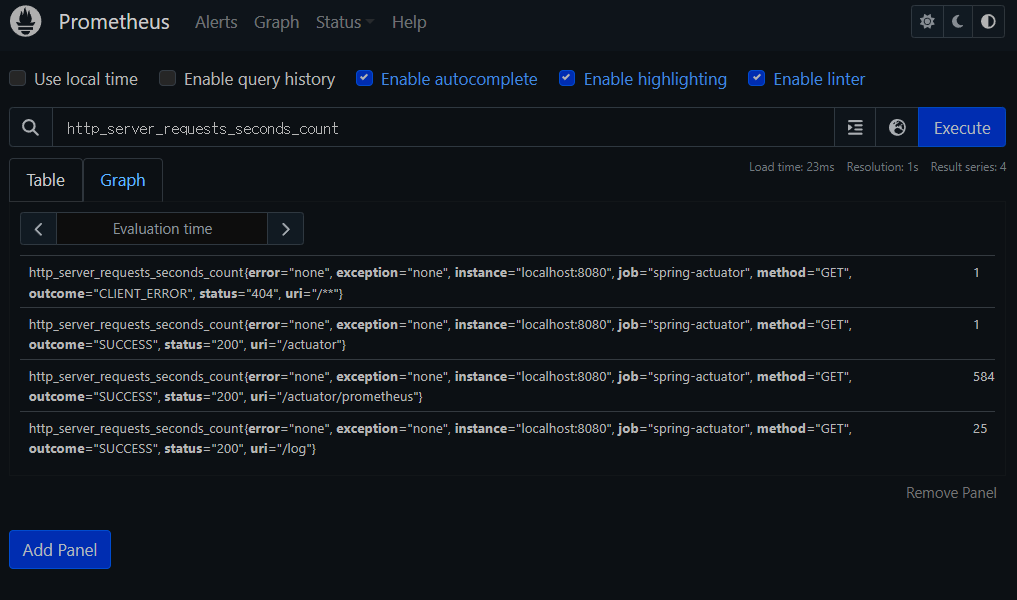Open the Help page

[x=409, y=22]
